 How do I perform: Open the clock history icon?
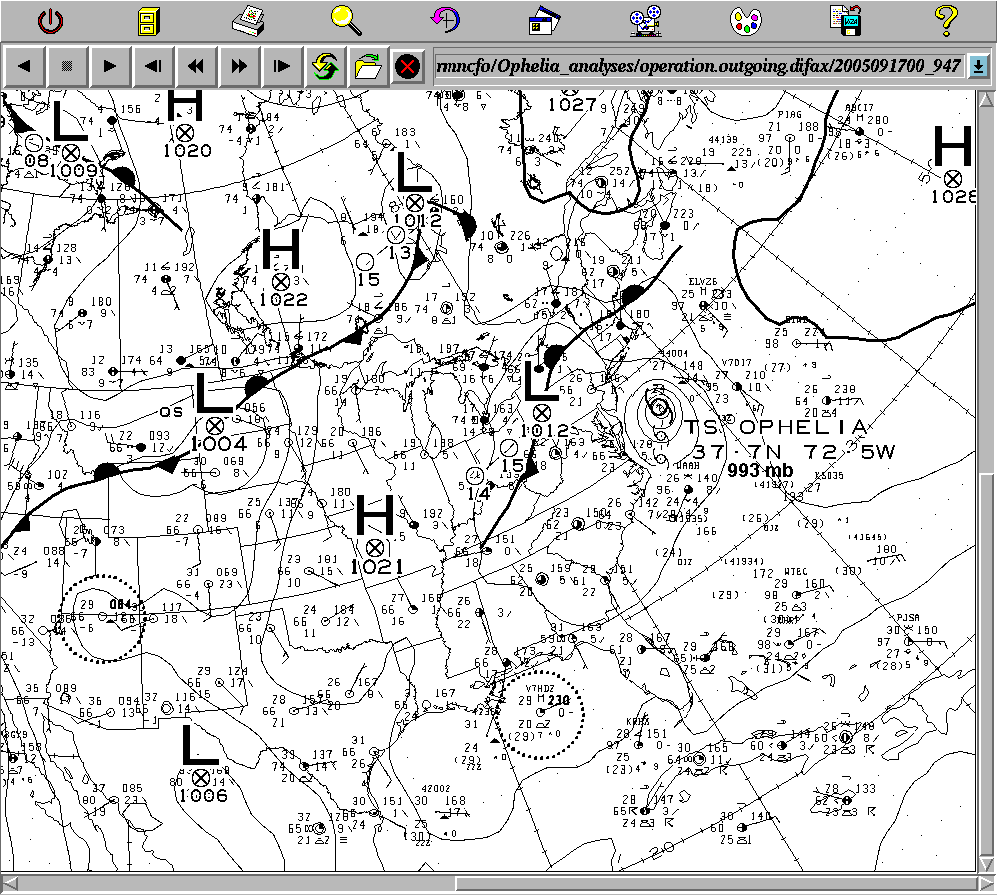(446, 19)
